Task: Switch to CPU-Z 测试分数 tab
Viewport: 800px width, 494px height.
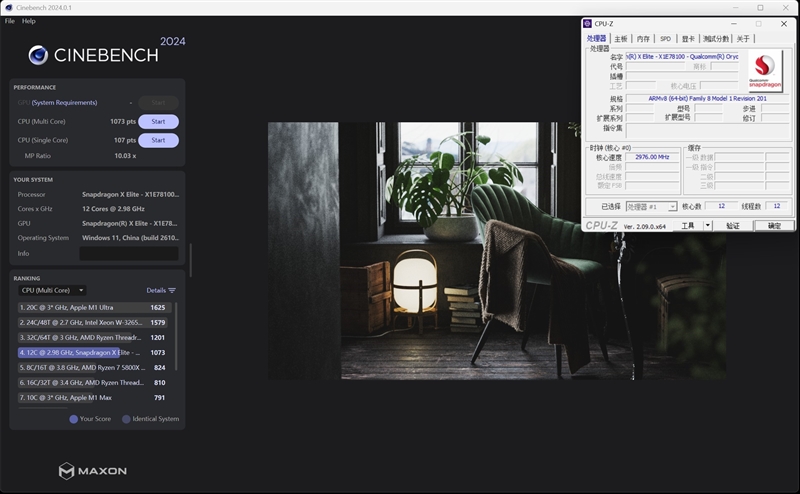Action: 716,39
